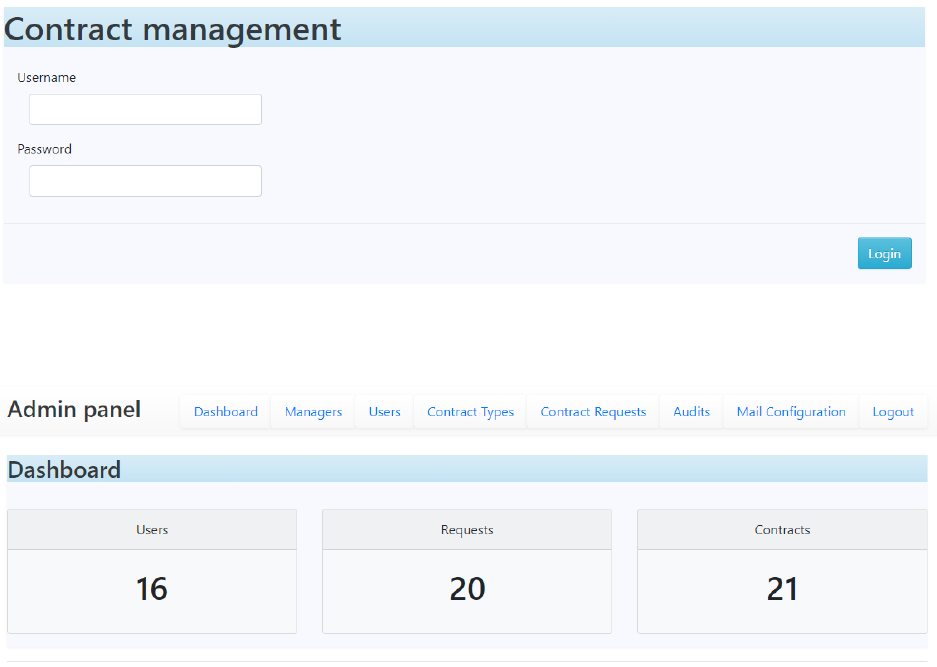This screenshot has height=667, width=937.
Task: Click the Admin panel brand title
Action: click(74, 410)
